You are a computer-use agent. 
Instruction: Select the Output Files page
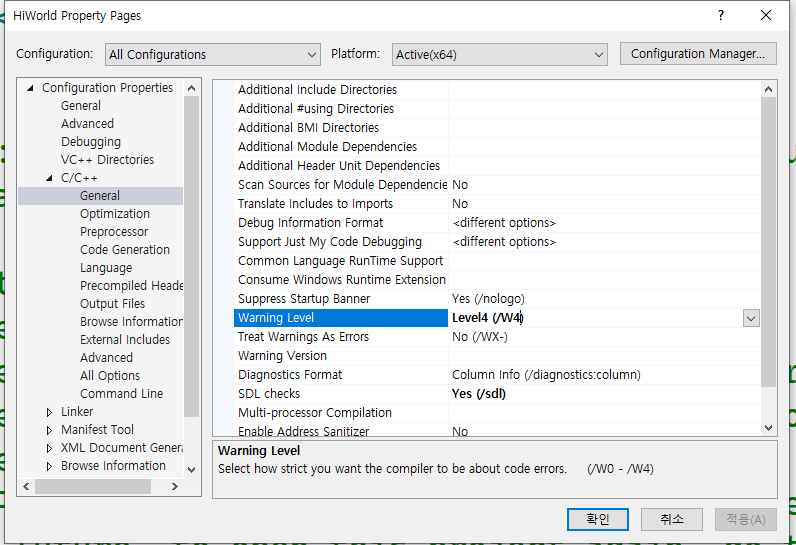(112, 303)
